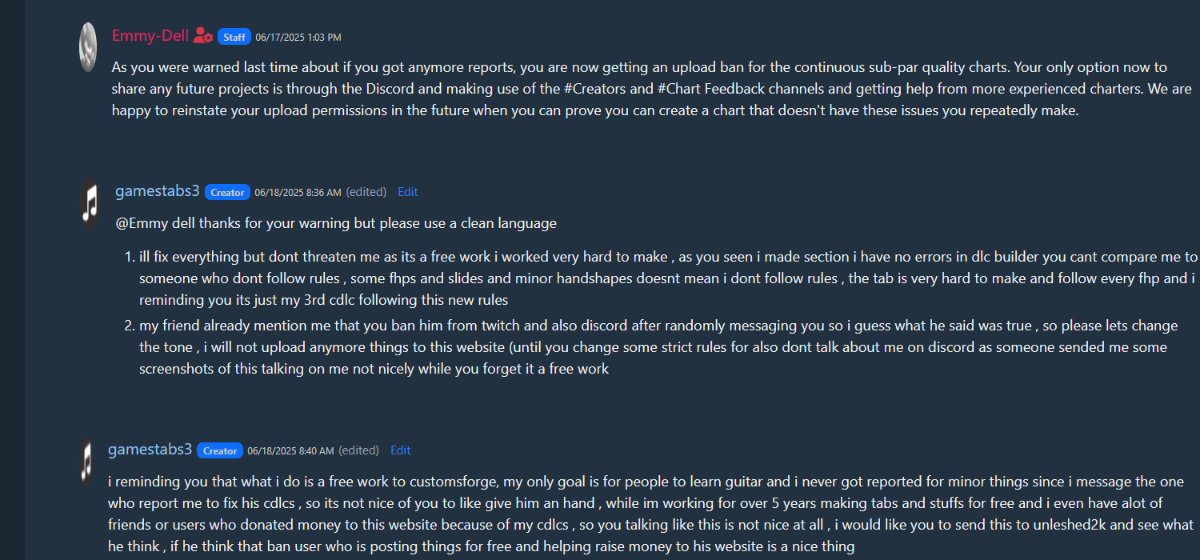This screenshot has width=1200, height=560.
Task: Click the red admin user icon beside Emmy-Dell
Action: coord(203,36)
